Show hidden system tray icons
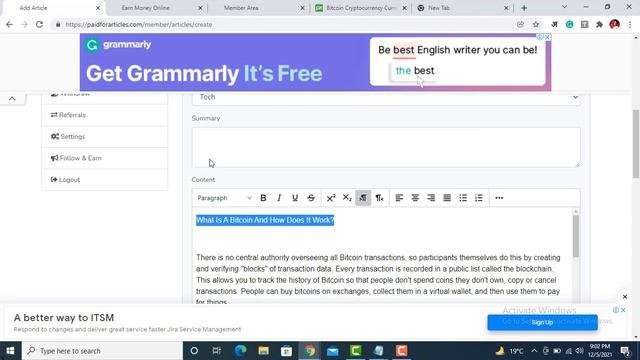Screen dimensions: 640x360 (x=534, y=351)
